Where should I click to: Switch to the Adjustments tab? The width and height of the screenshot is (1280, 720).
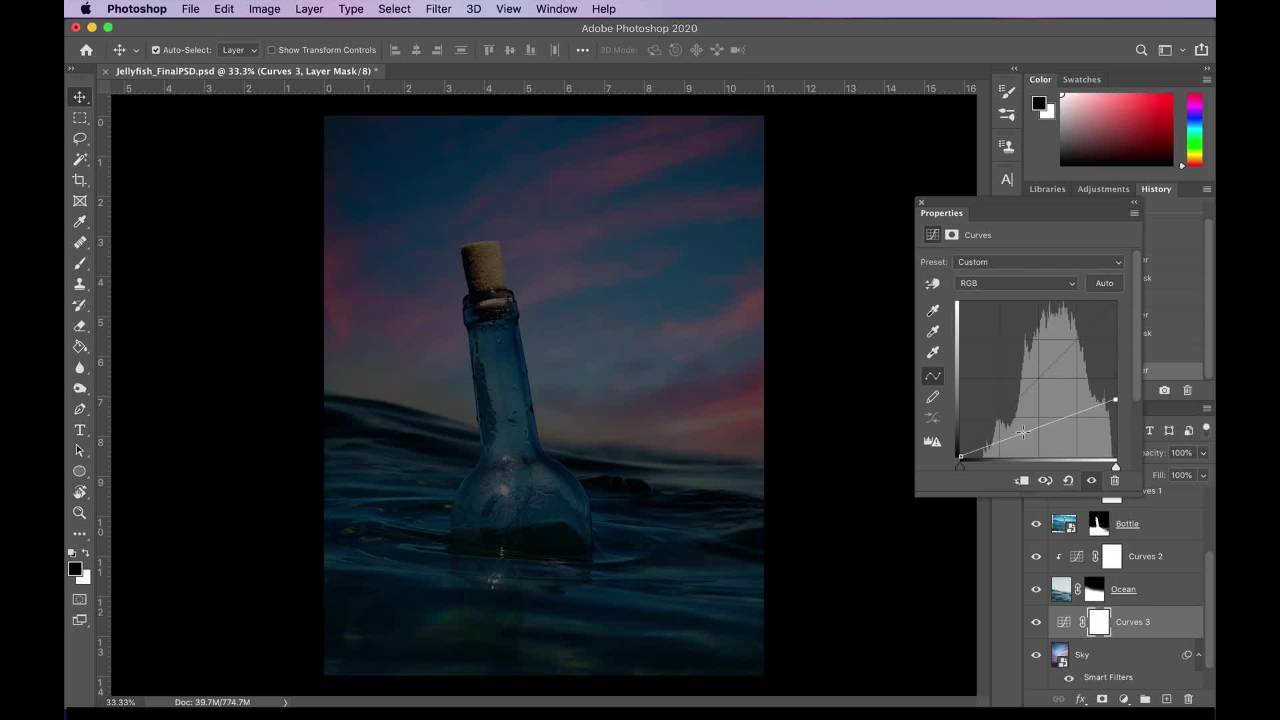[x=1102, y=189]
